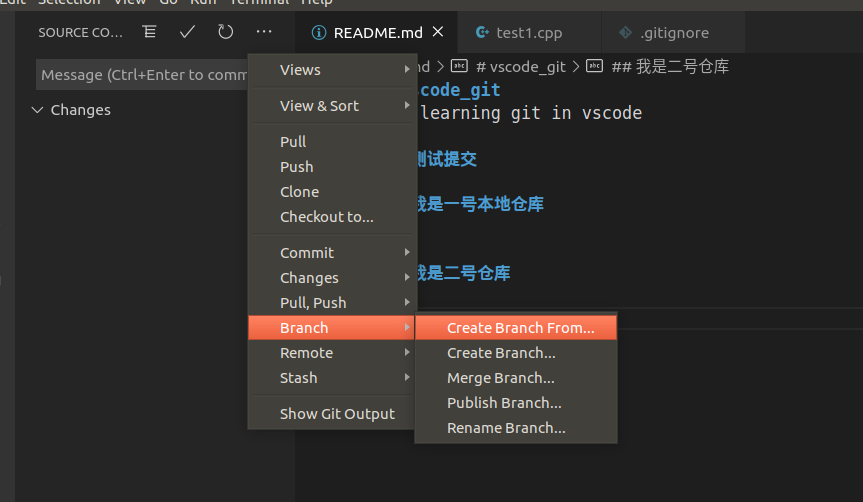The width and height of the screenshot is (863, 502).
Task: Close the README.md tab
Action: pos(438,32)
